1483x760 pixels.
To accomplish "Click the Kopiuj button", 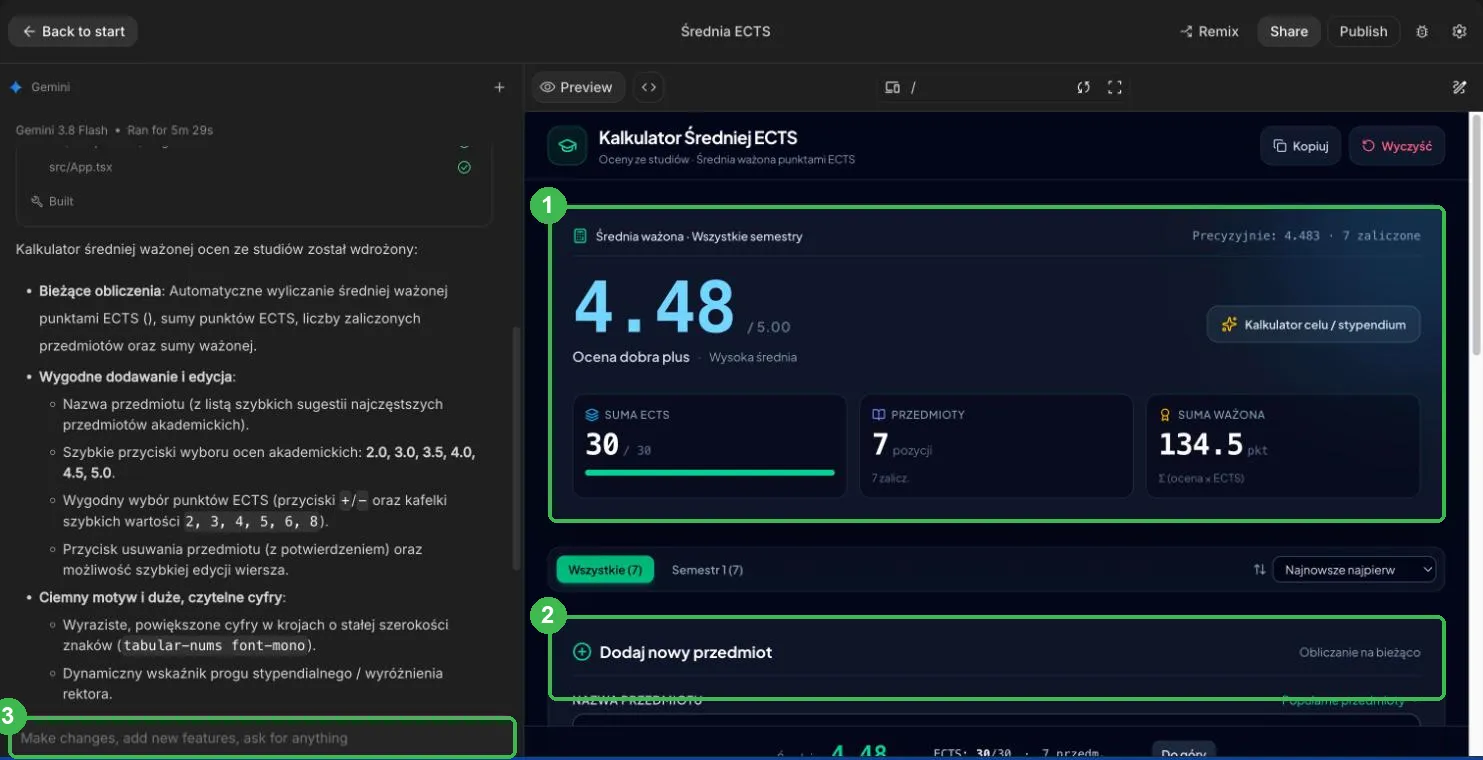I will click(1300, 146).
